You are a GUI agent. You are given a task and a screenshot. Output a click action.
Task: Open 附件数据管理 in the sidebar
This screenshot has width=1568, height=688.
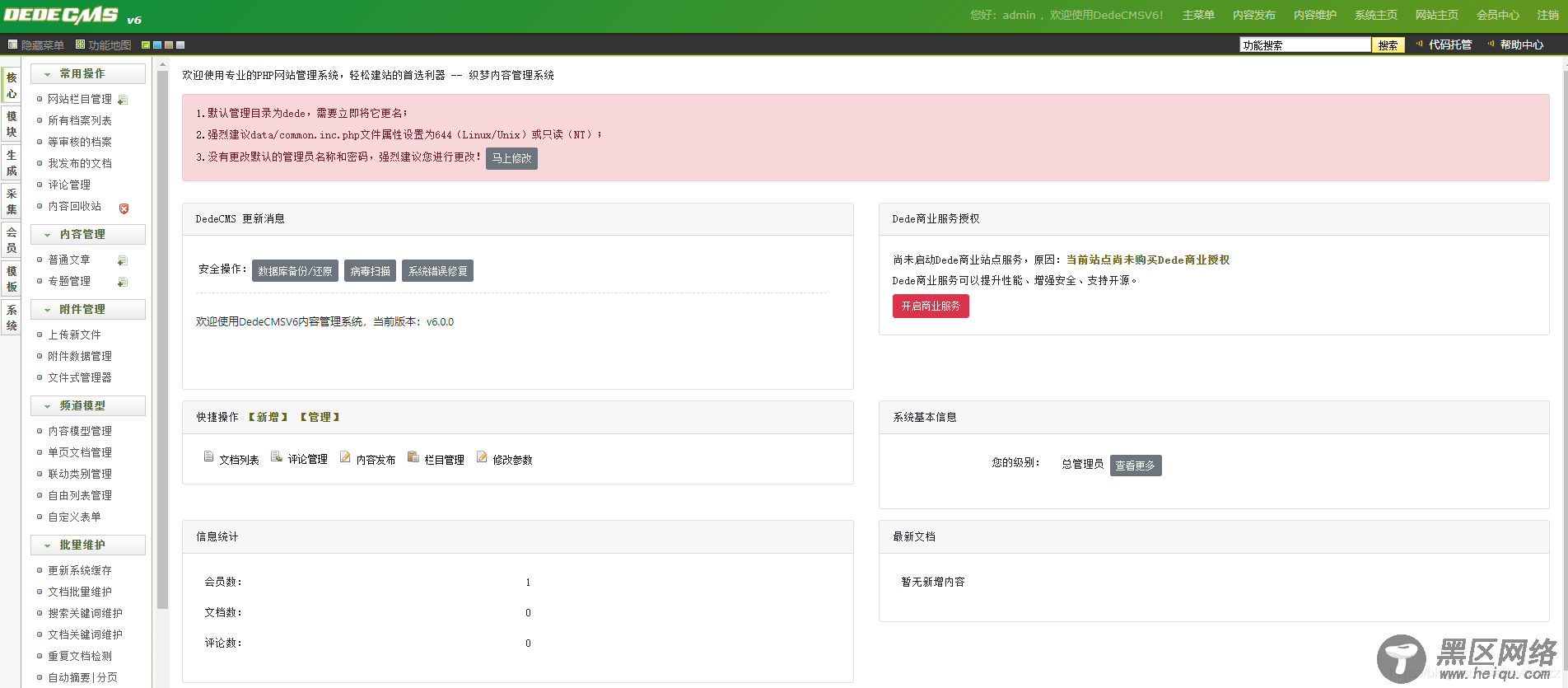tap(80, 356)
